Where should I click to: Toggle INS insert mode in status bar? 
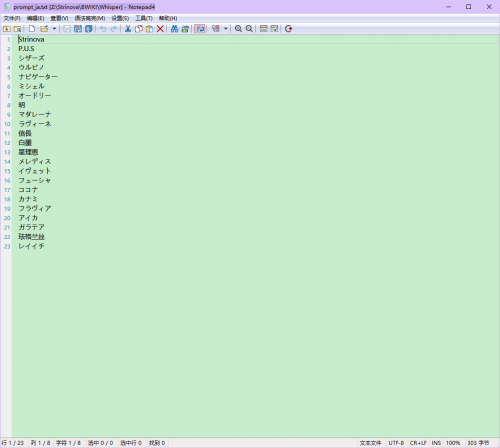(x=436, y=443)
